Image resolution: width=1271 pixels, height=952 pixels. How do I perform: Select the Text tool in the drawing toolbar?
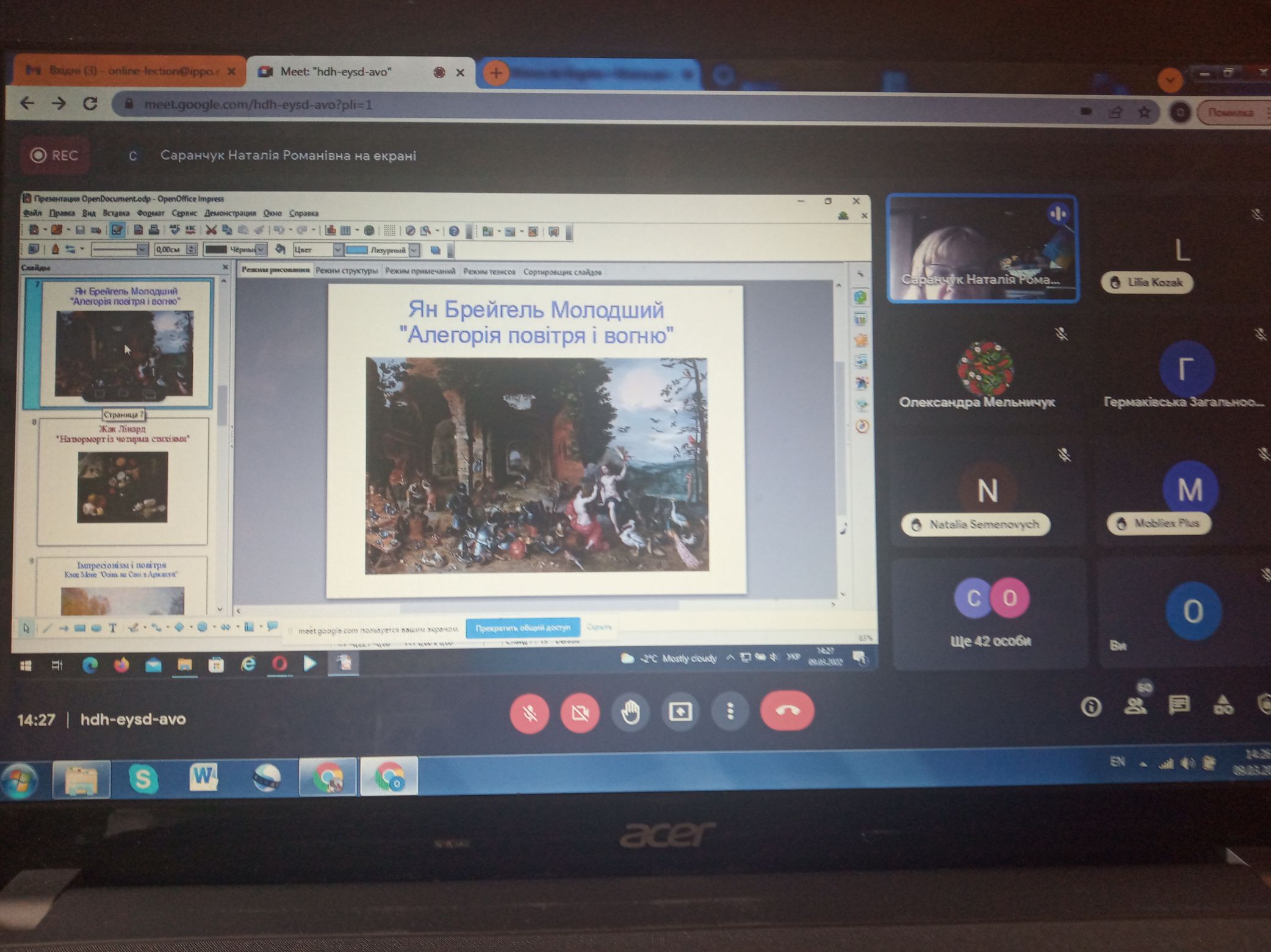tap(113, 627)
